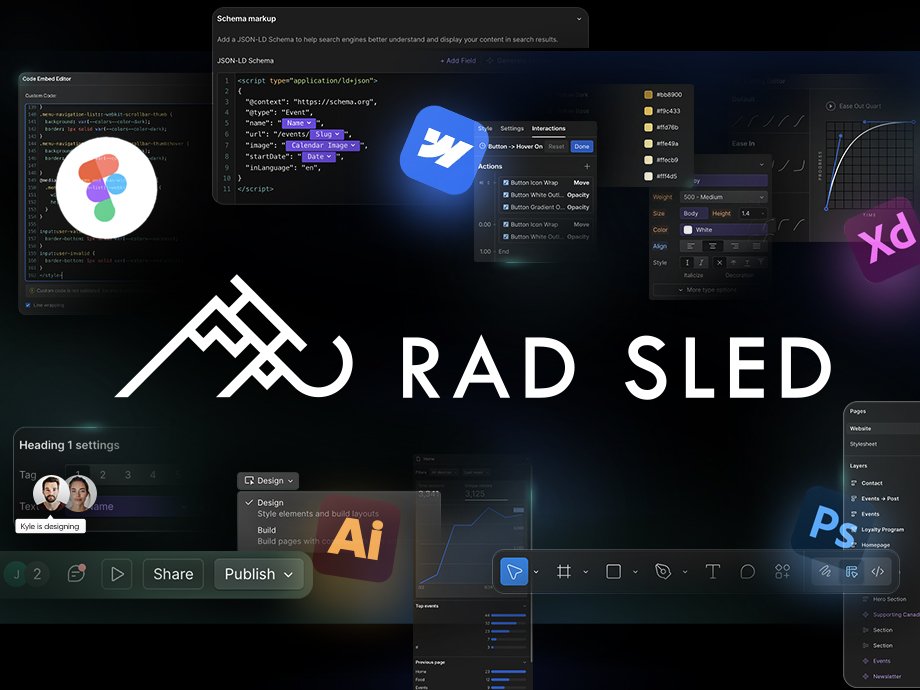This screenshot has height=690, width=920.
Task: Open the Slug field dropdown in schema code
Action: tap(327, 134)
